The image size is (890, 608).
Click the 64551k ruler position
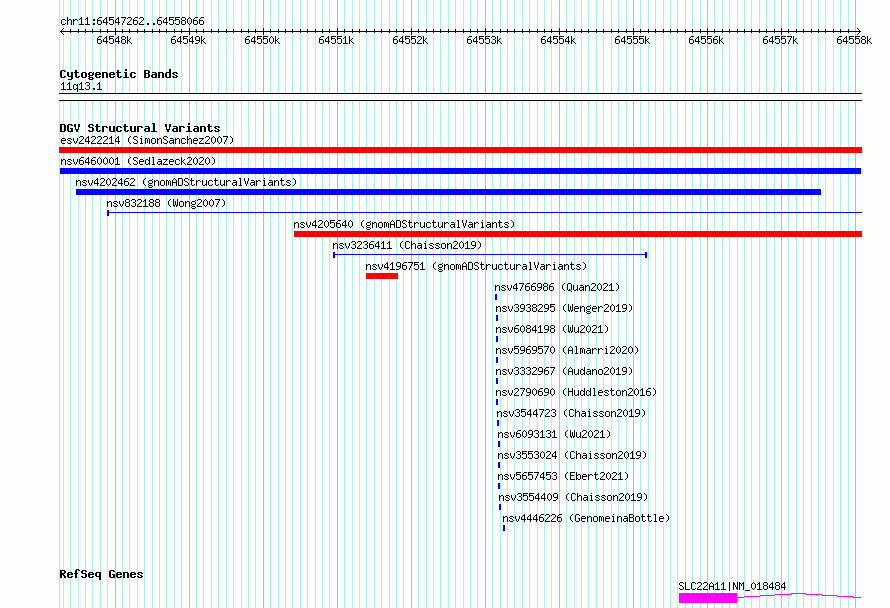coord(336,40)
